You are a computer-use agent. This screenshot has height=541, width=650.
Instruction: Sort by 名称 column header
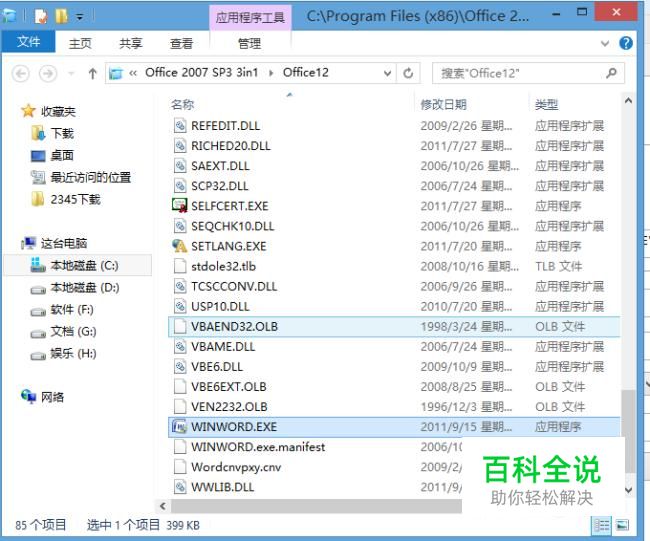coord(182,104)
